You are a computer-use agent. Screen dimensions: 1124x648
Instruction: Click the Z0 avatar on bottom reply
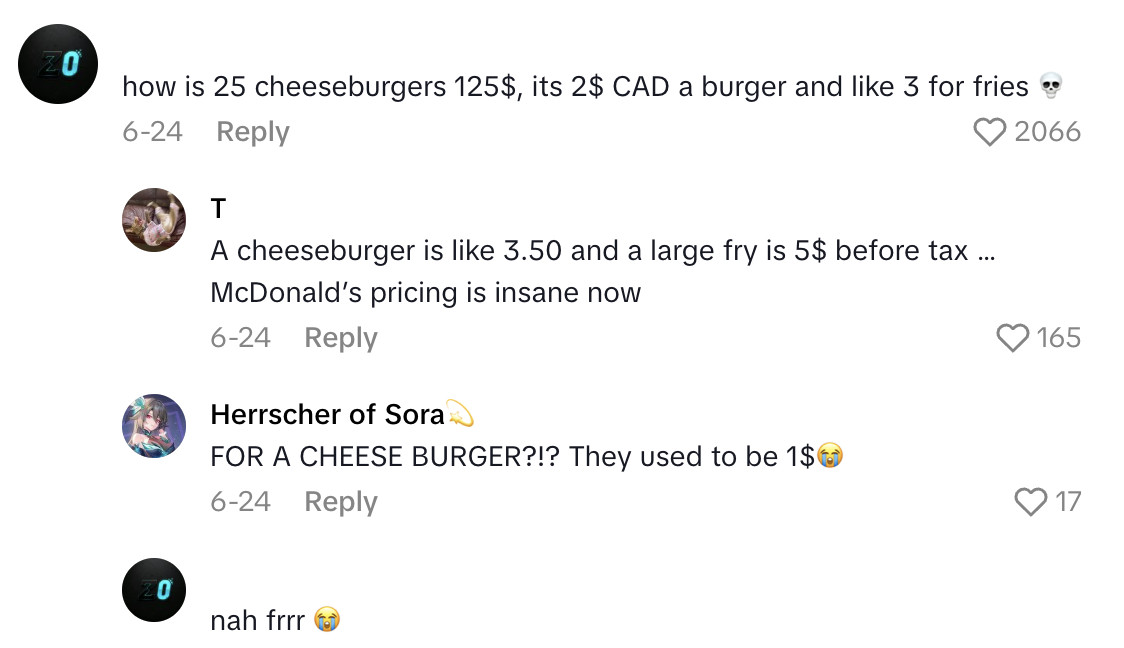(153, 590)
